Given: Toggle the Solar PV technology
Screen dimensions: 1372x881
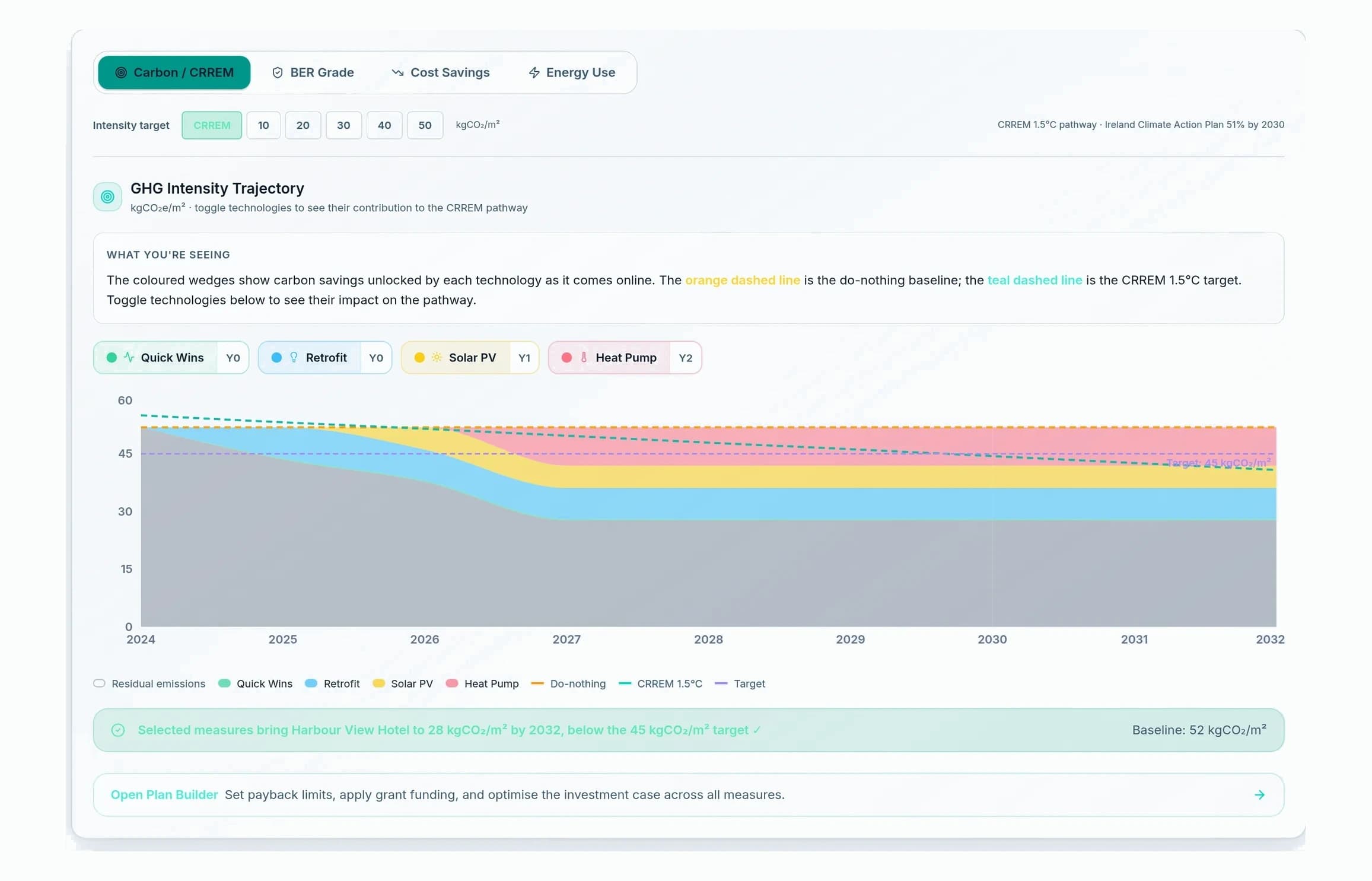Looking at the screenshot, I should tap(456, 358).
